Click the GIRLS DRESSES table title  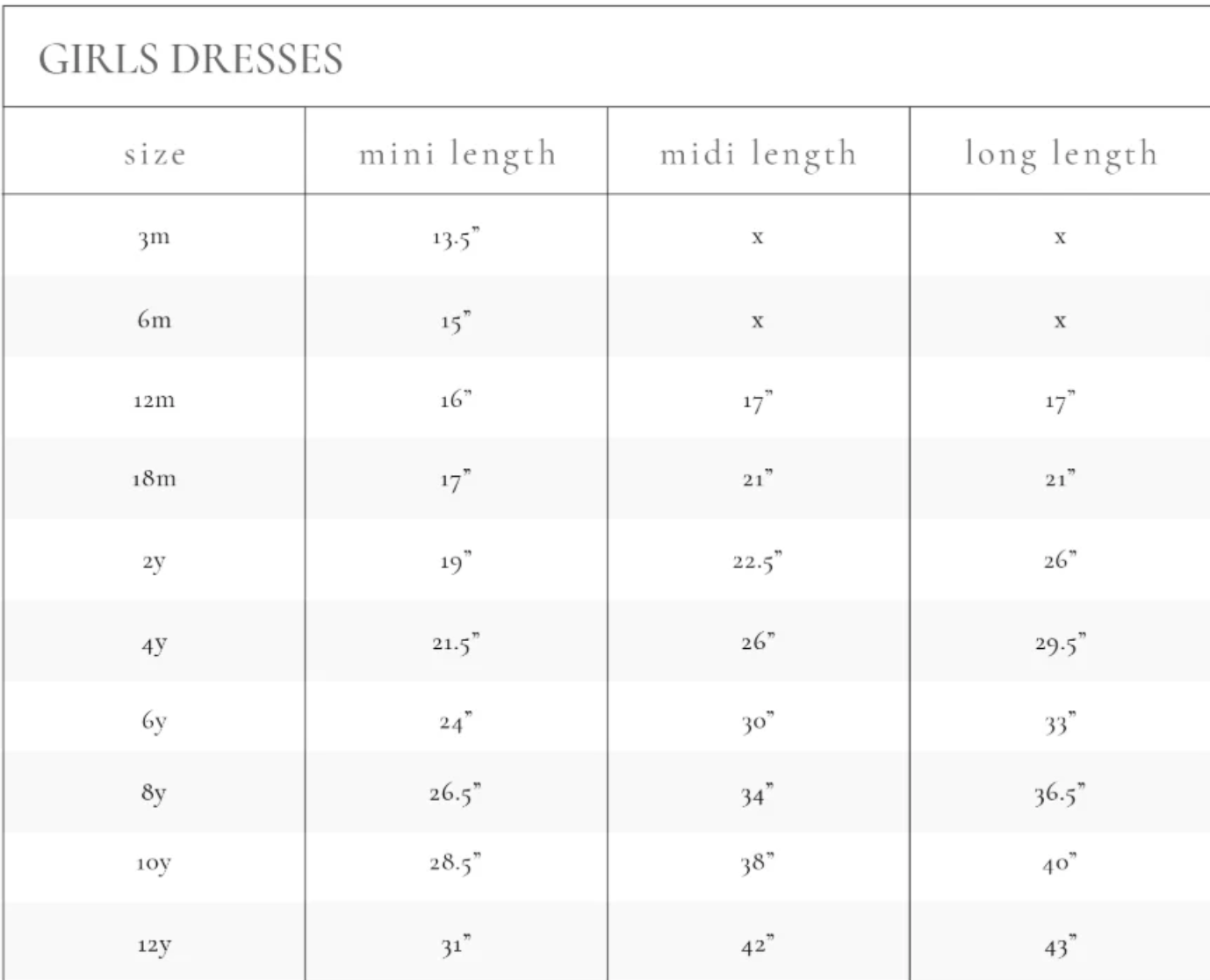191,59
